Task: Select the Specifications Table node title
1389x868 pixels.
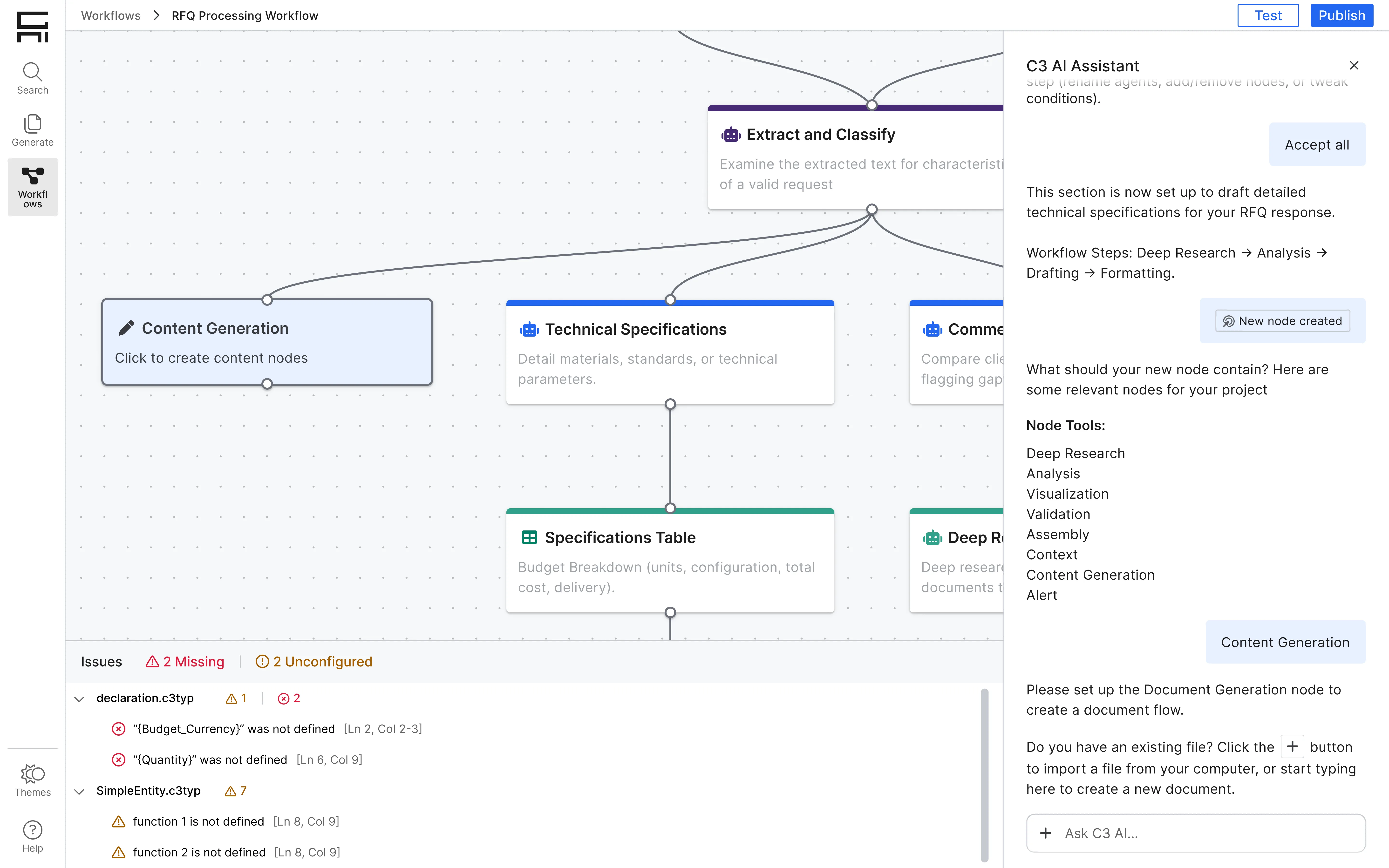Action: click(x=620, y=537)
